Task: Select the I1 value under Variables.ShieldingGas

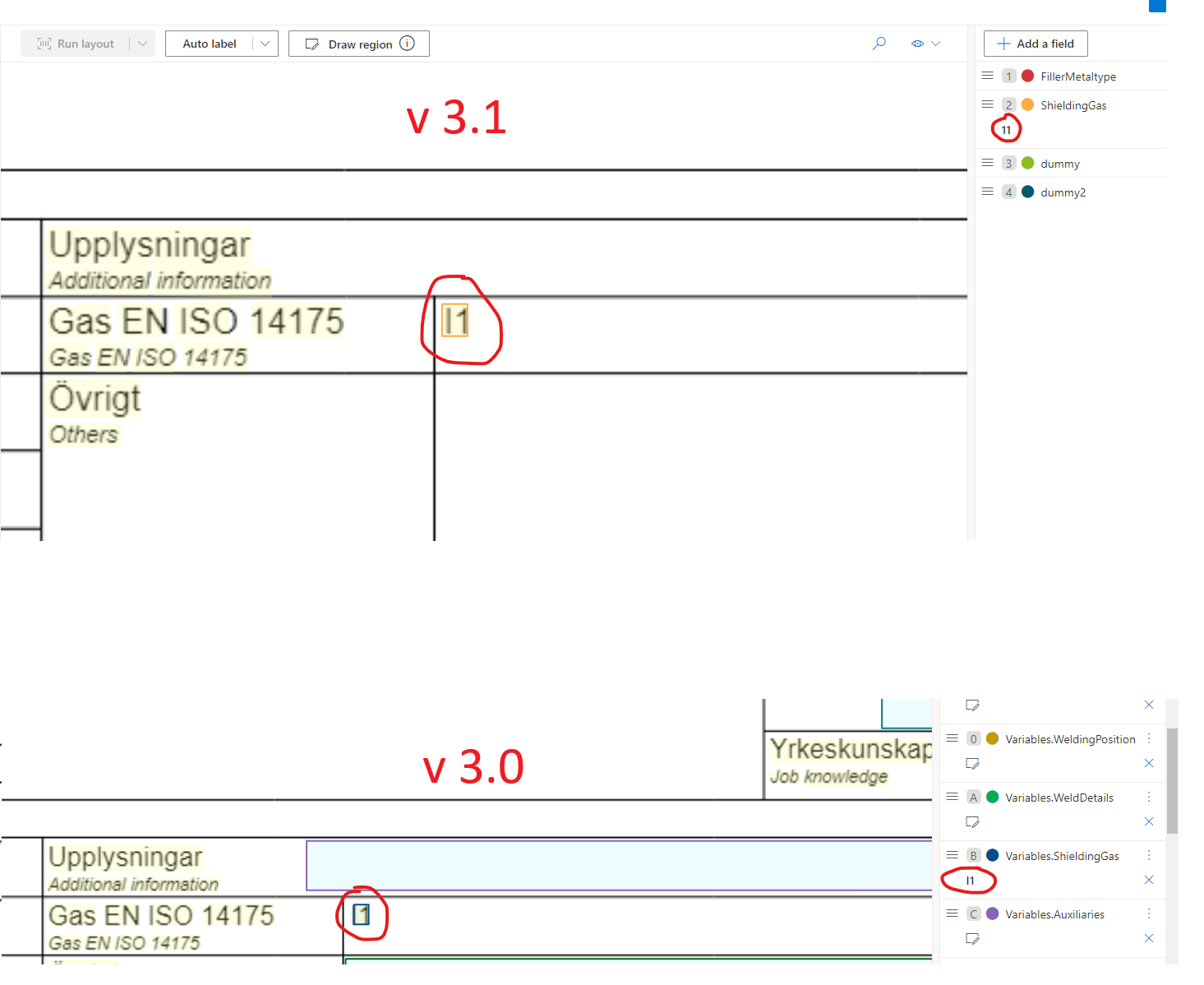Action: (969, 881)
